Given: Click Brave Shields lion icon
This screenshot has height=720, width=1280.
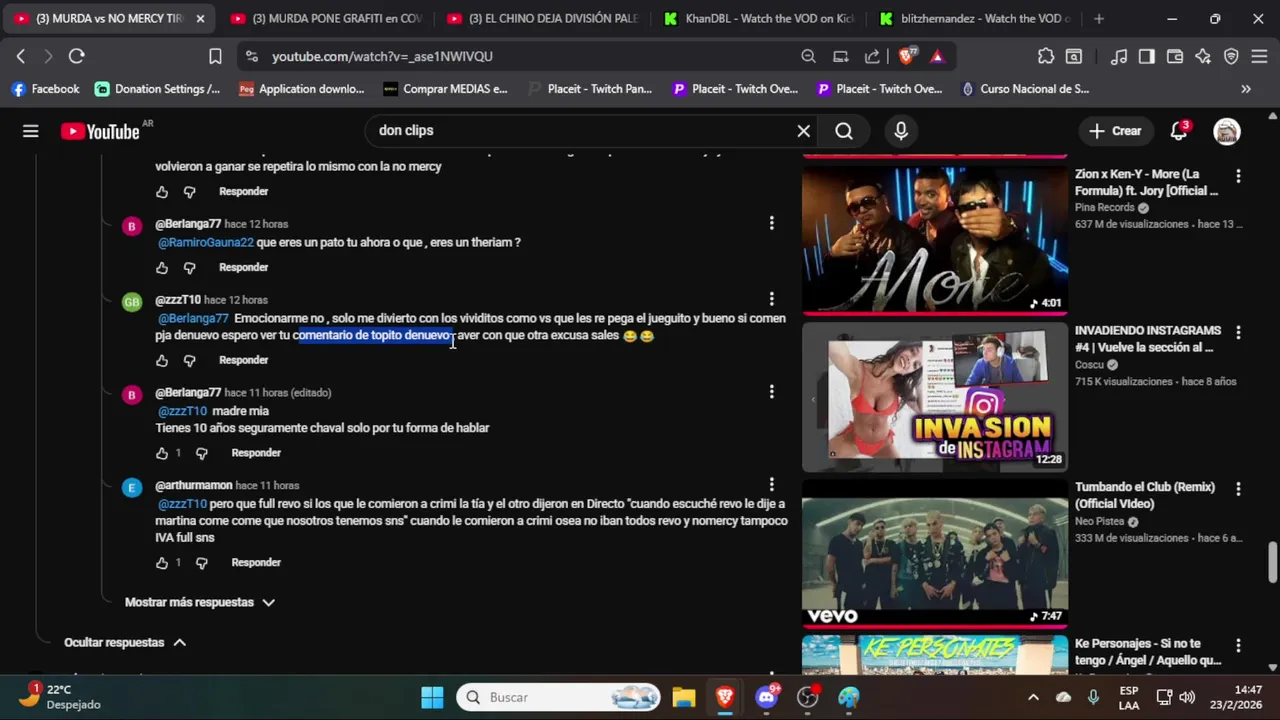Looking at the screenshot, I should click(x=906, y=56).
